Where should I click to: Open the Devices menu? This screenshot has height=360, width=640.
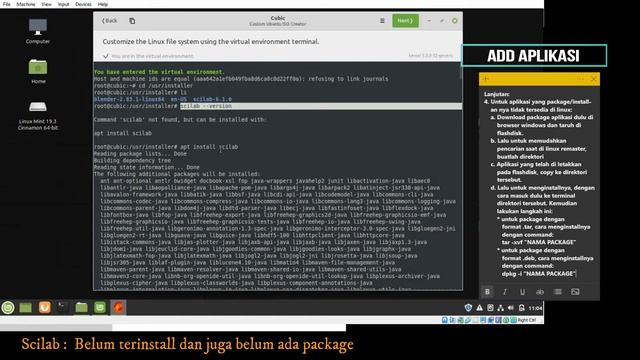click(x=83, y=4)
